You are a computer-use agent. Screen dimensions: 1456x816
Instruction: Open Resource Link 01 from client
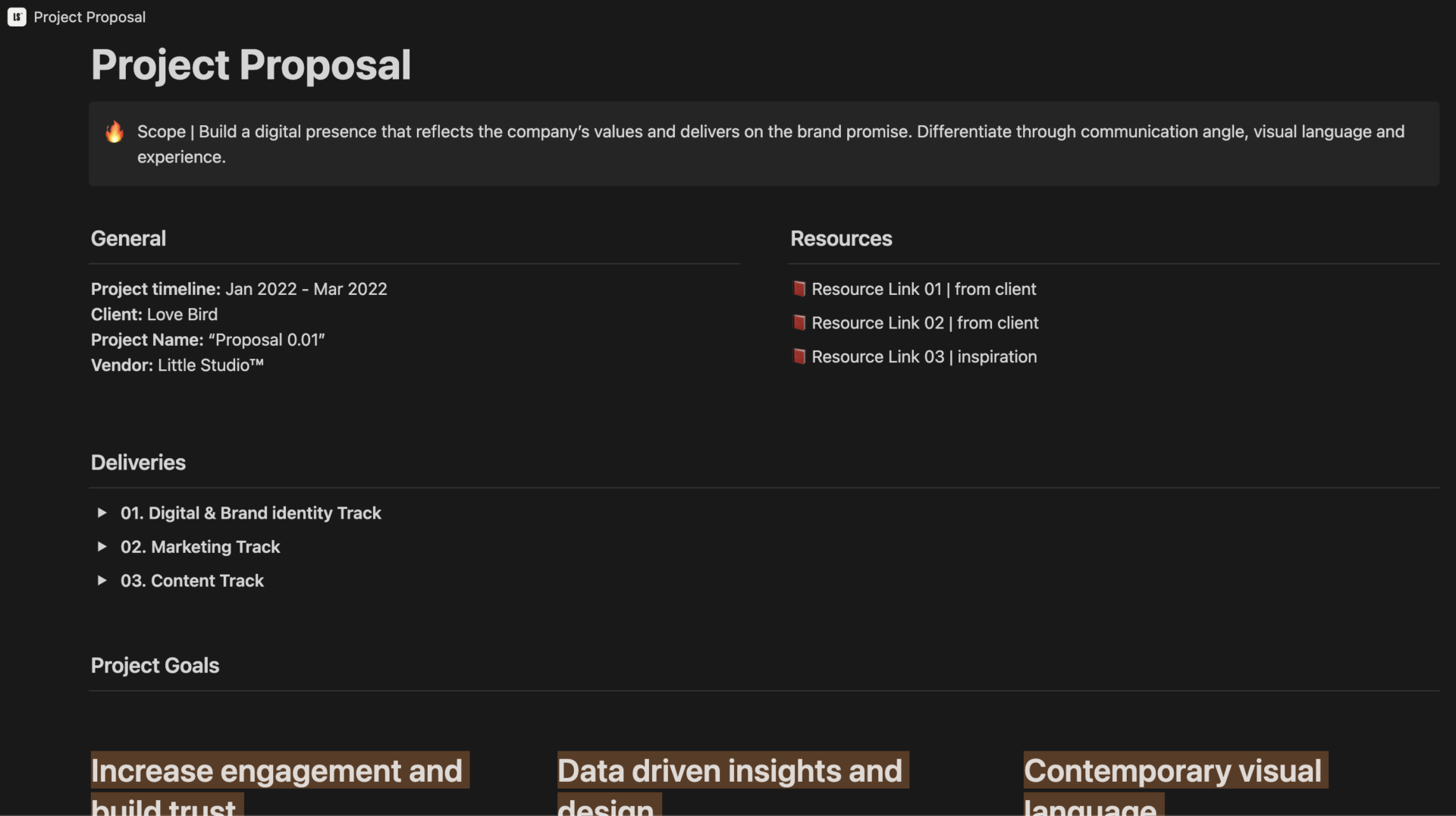coord(924,289)
